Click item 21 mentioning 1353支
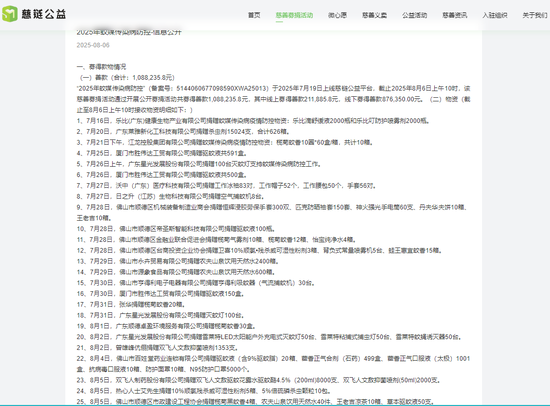The height and width of the screenshot is (406, 550). (x=157, y=348)
